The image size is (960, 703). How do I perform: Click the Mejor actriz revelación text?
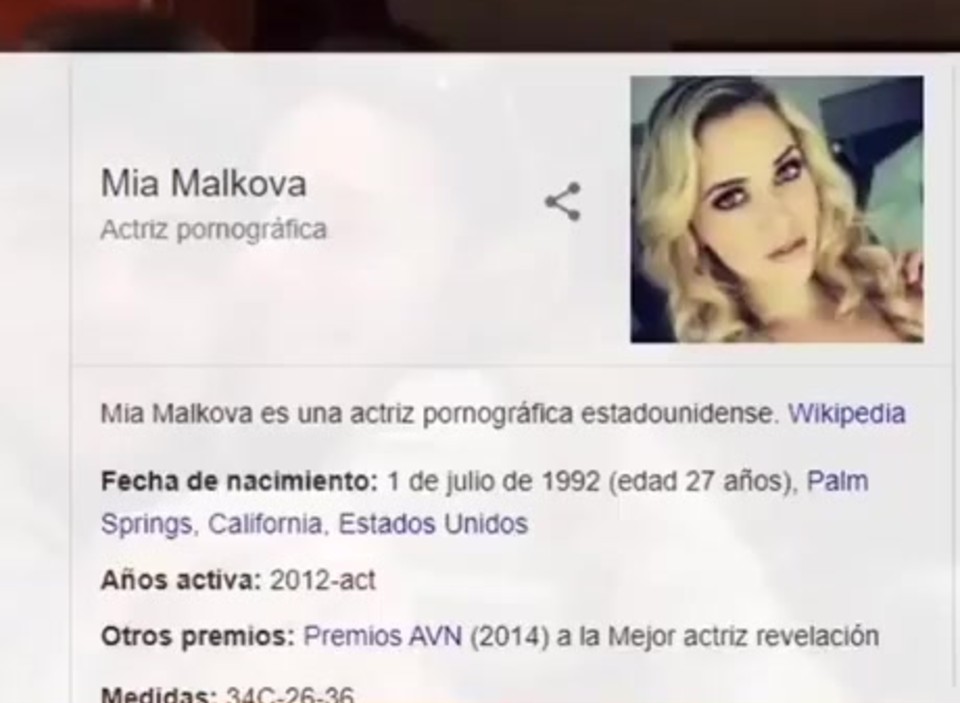[743, 636]
